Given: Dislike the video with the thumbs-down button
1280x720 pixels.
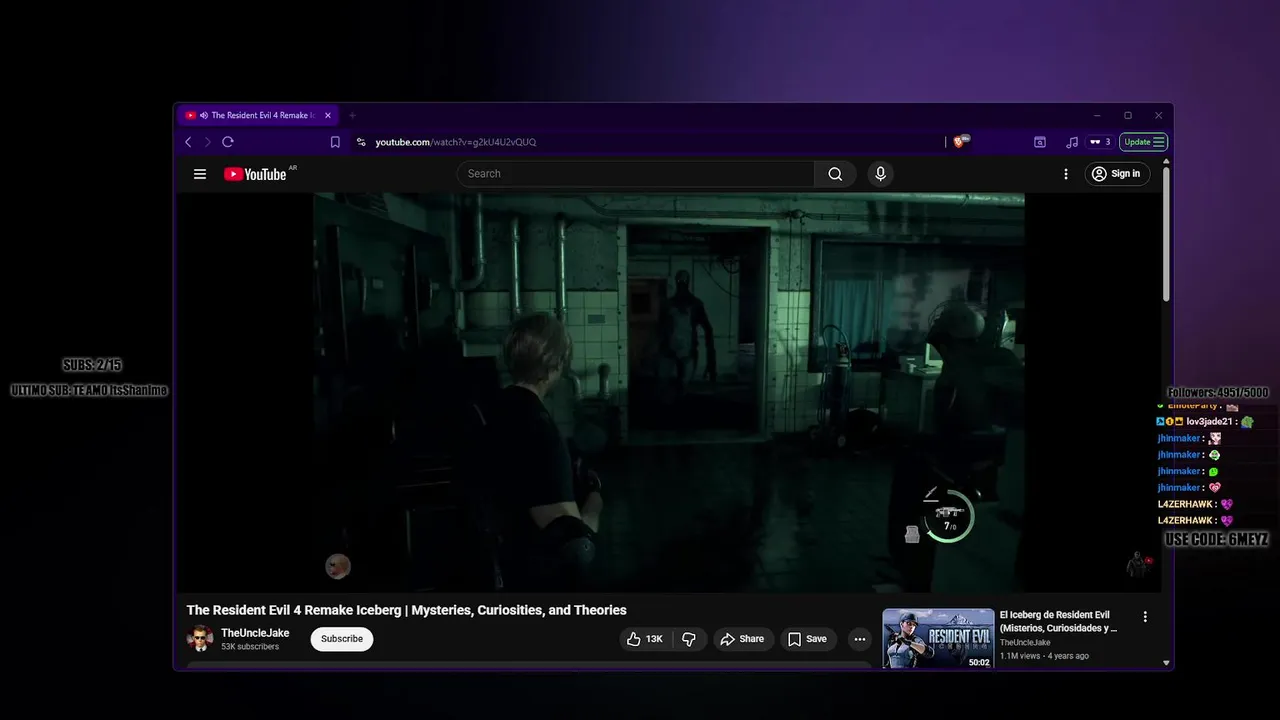Looking at the screenshot, I should (x=689, y=639).
